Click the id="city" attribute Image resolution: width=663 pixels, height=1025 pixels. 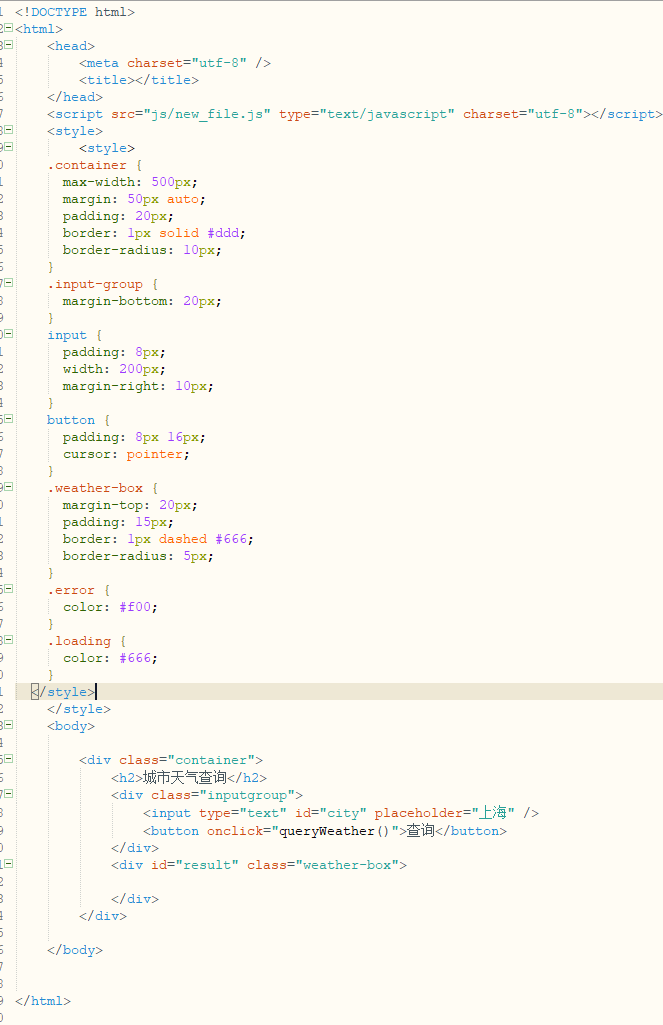(x=330, y=813)
